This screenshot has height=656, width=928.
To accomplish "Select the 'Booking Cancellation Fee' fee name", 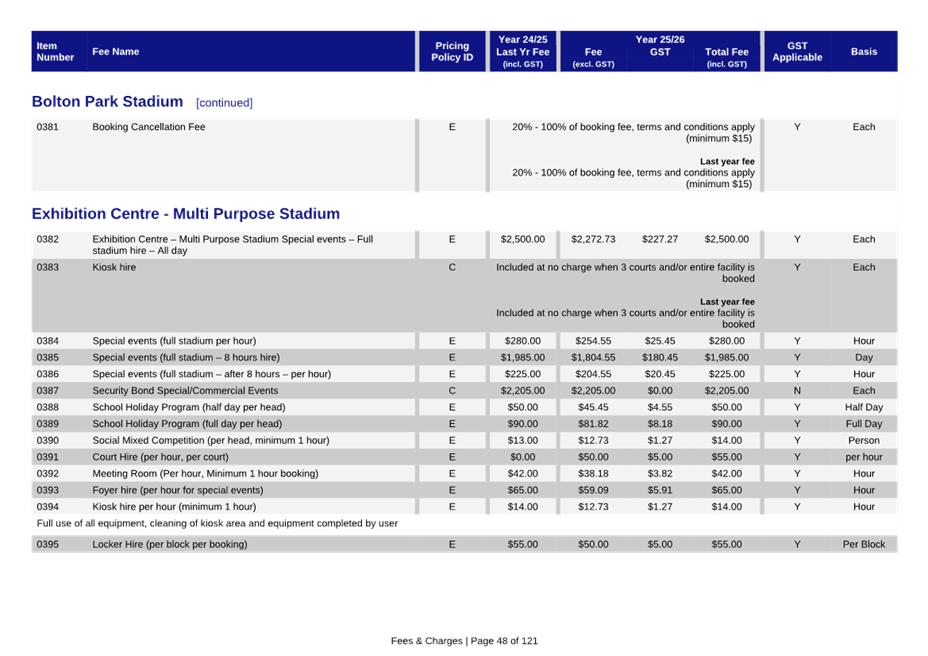I will [x=149, y=127].
